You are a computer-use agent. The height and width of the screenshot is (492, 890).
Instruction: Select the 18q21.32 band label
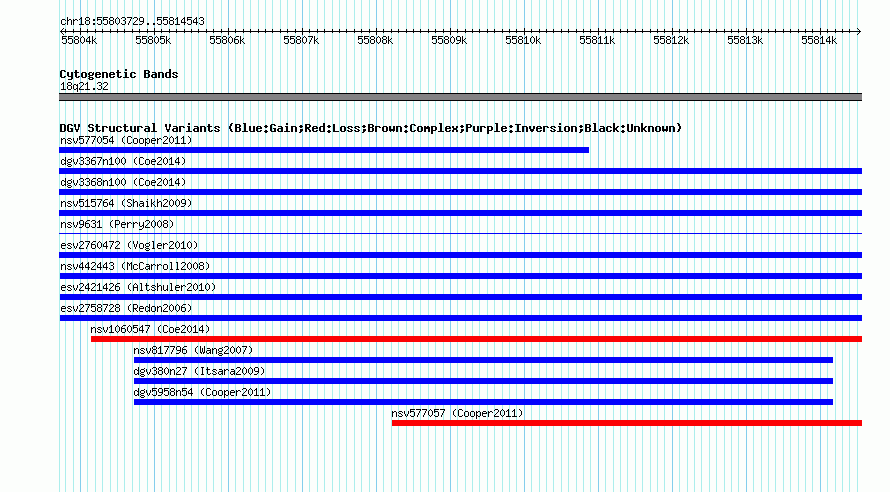(x=84, y=86)
